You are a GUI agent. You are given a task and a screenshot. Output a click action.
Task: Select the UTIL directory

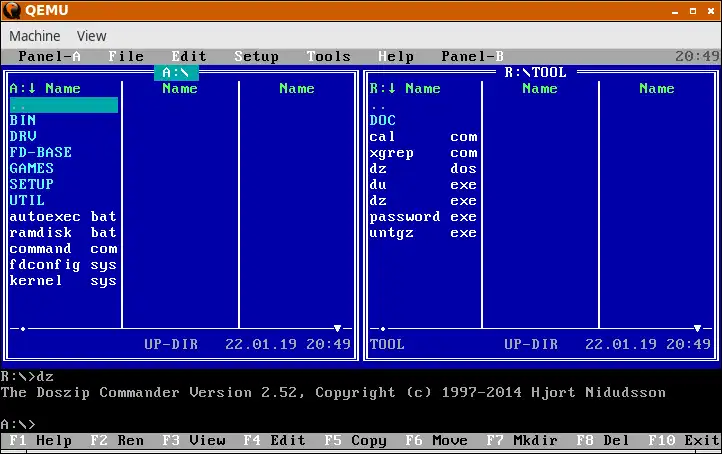pyautogui.click(x=27, y=200)
